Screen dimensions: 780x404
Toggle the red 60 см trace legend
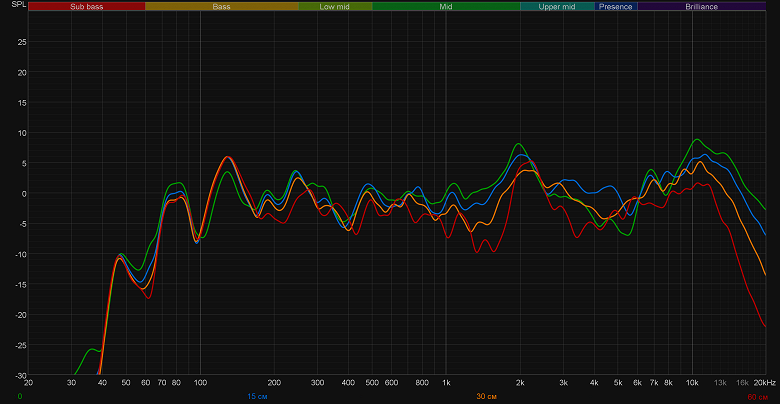click(x=757, y=397)
